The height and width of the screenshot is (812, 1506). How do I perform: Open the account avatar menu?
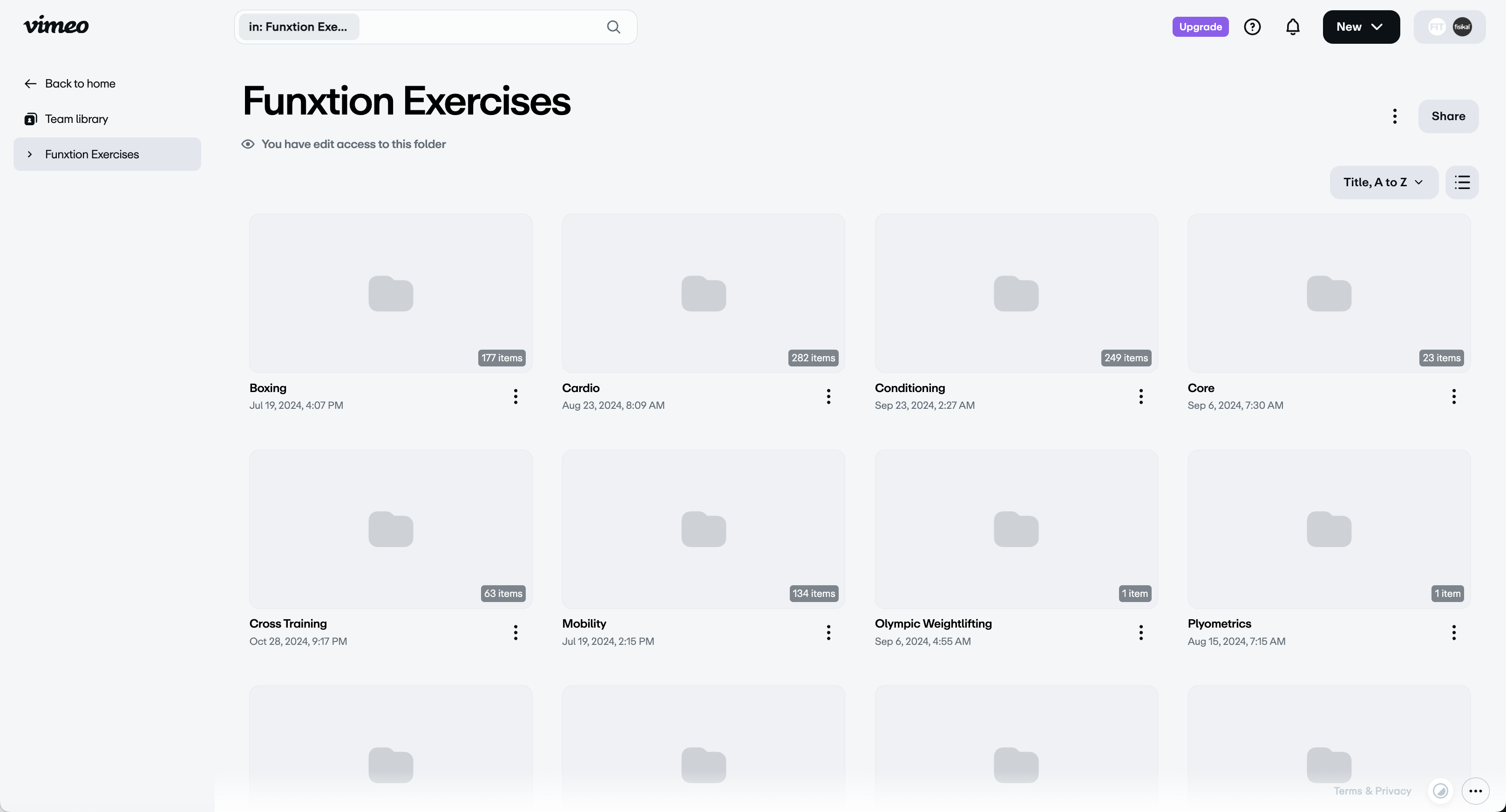point(1449,27)
